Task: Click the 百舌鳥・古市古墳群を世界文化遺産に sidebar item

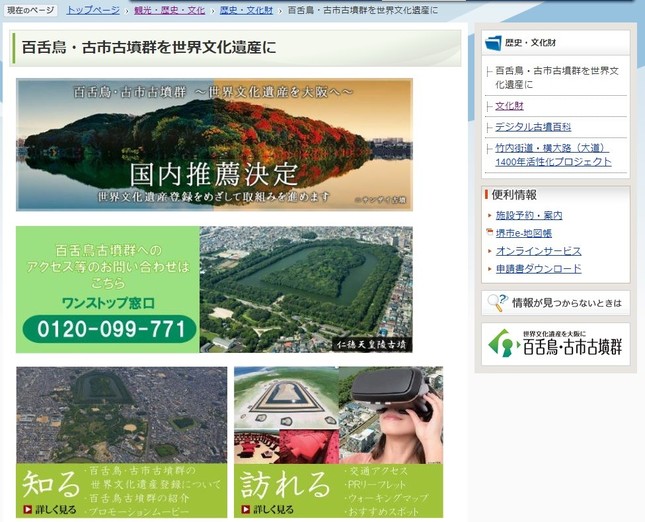Action: [557, 78]
